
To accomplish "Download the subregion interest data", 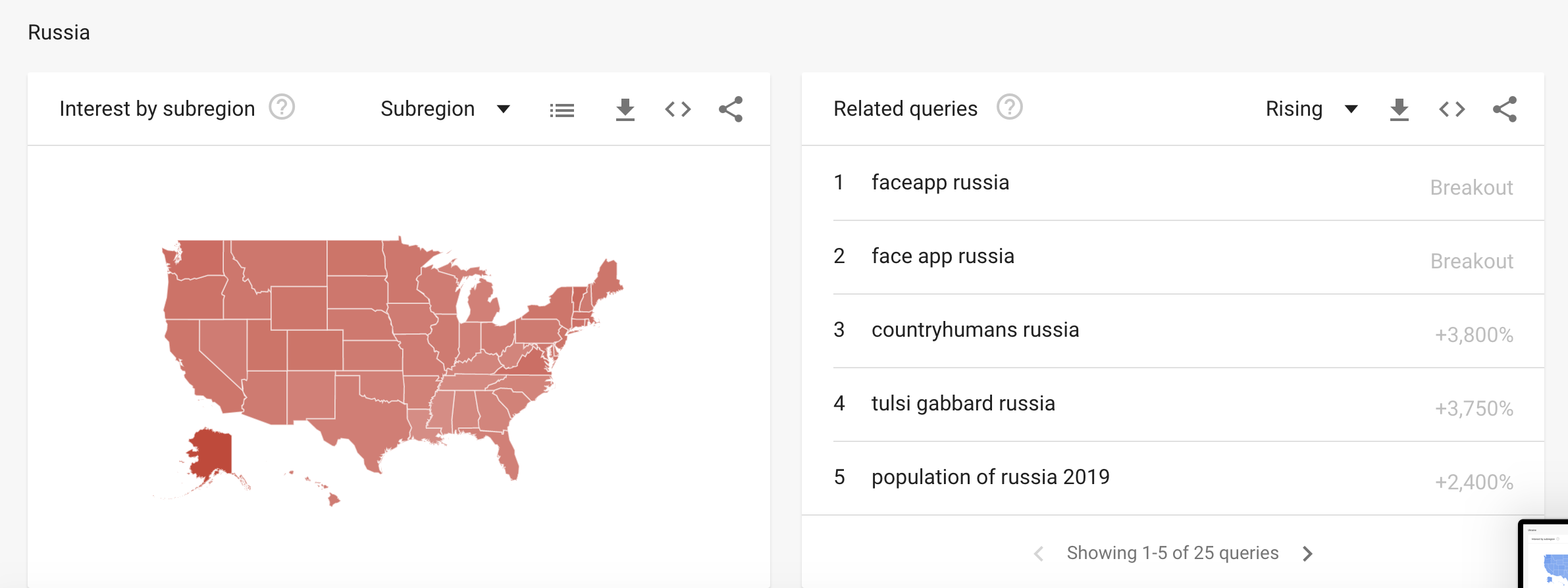I will pyautogui.click(x=625, y=110).
